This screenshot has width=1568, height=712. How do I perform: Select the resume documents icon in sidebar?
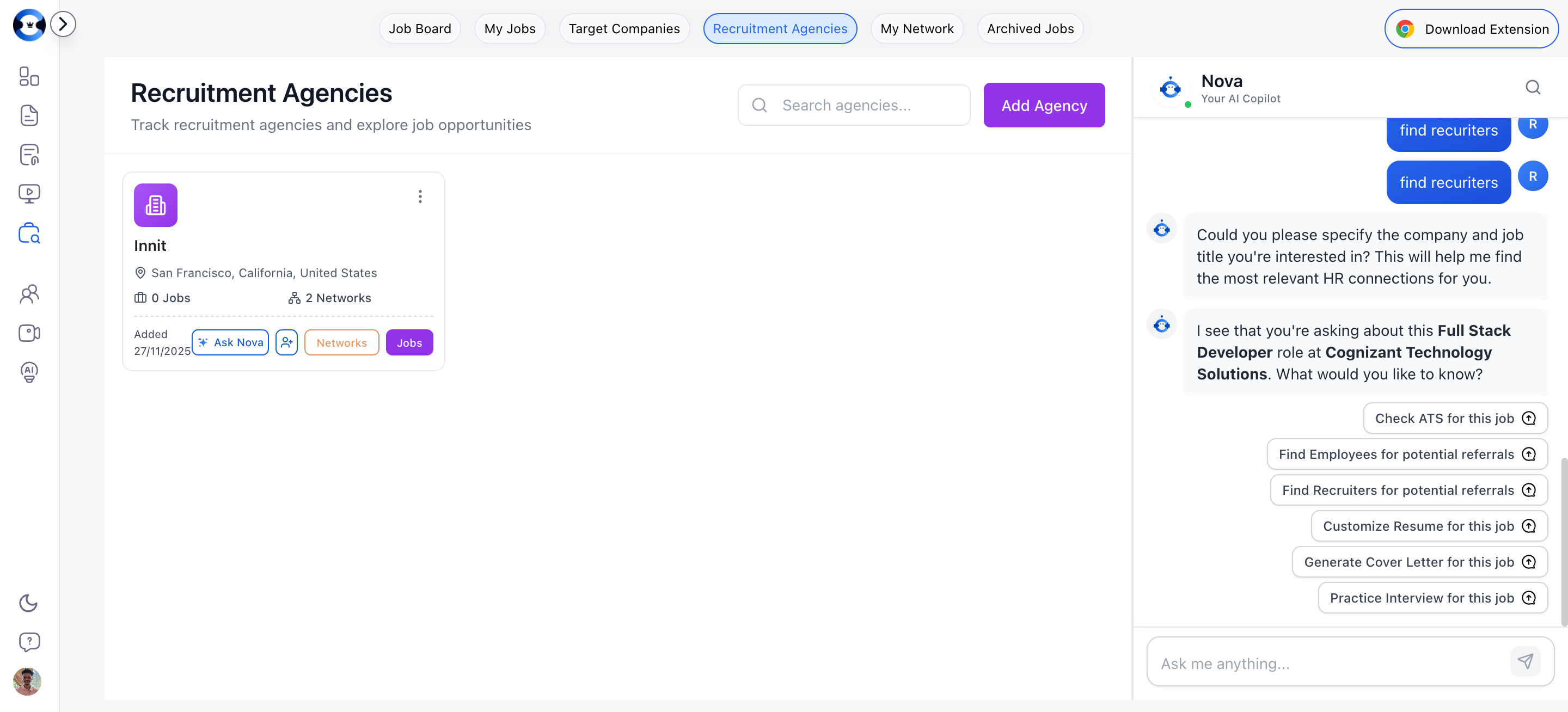click(x=29, y=115)
